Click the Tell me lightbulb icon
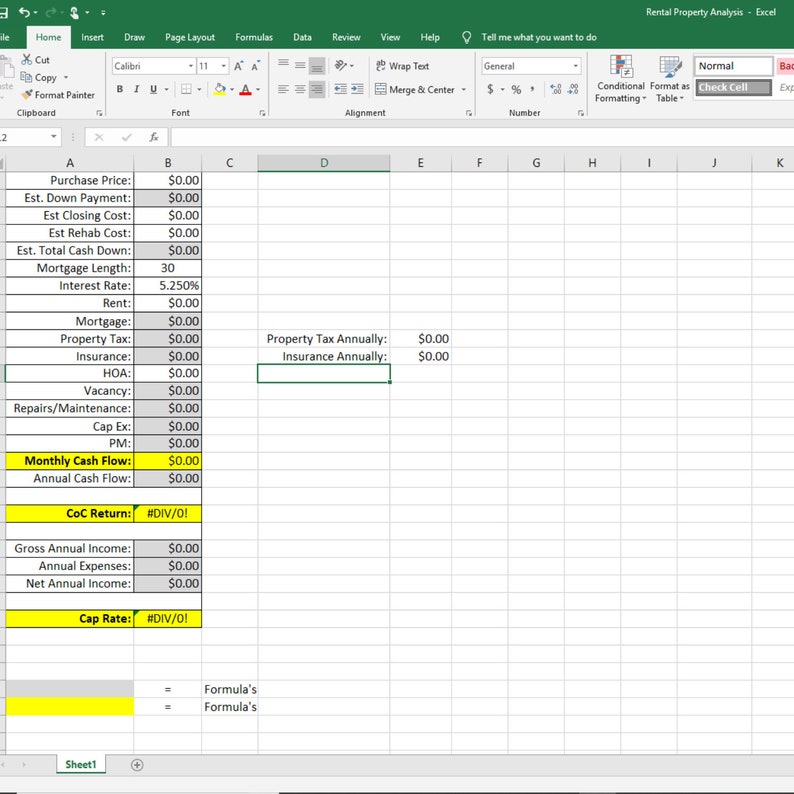 466,37
